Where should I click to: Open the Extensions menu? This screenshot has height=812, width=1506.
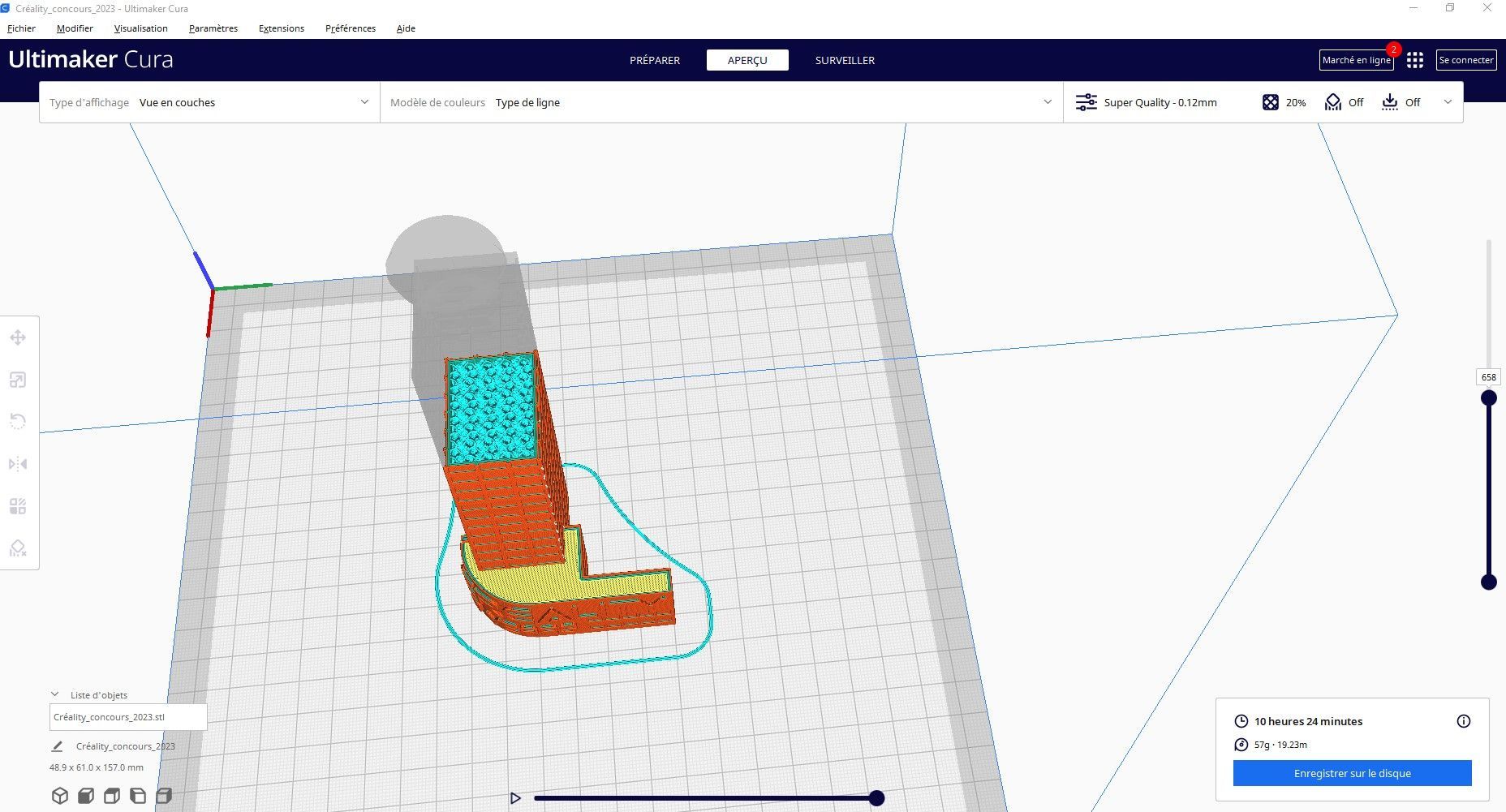(x=282, y=28)
